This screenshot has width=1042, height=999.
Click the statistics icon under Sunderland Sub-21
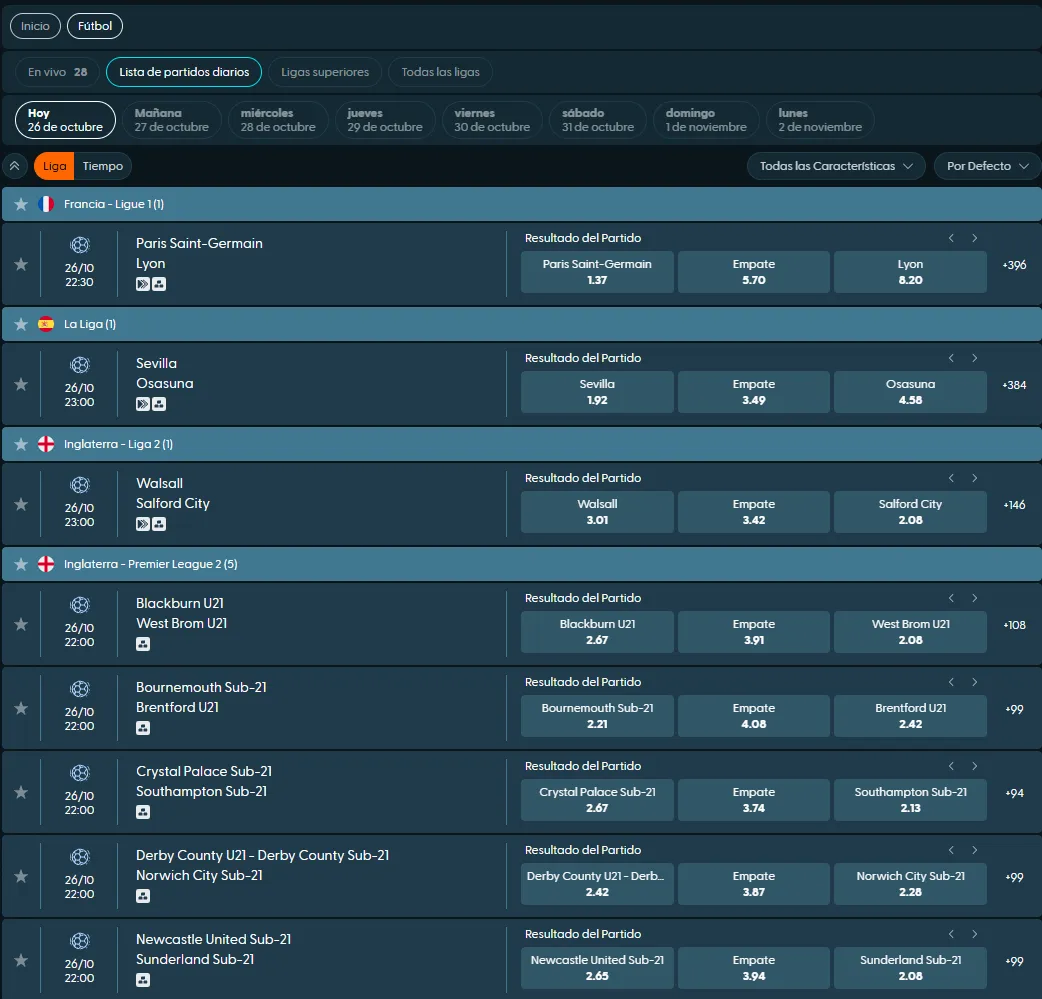click(143, 980)
